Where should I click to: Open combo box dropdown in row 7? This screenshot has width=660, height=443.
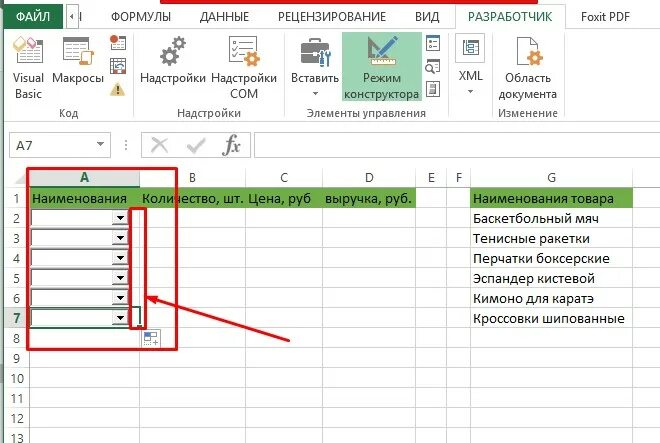tap(120, 318)
